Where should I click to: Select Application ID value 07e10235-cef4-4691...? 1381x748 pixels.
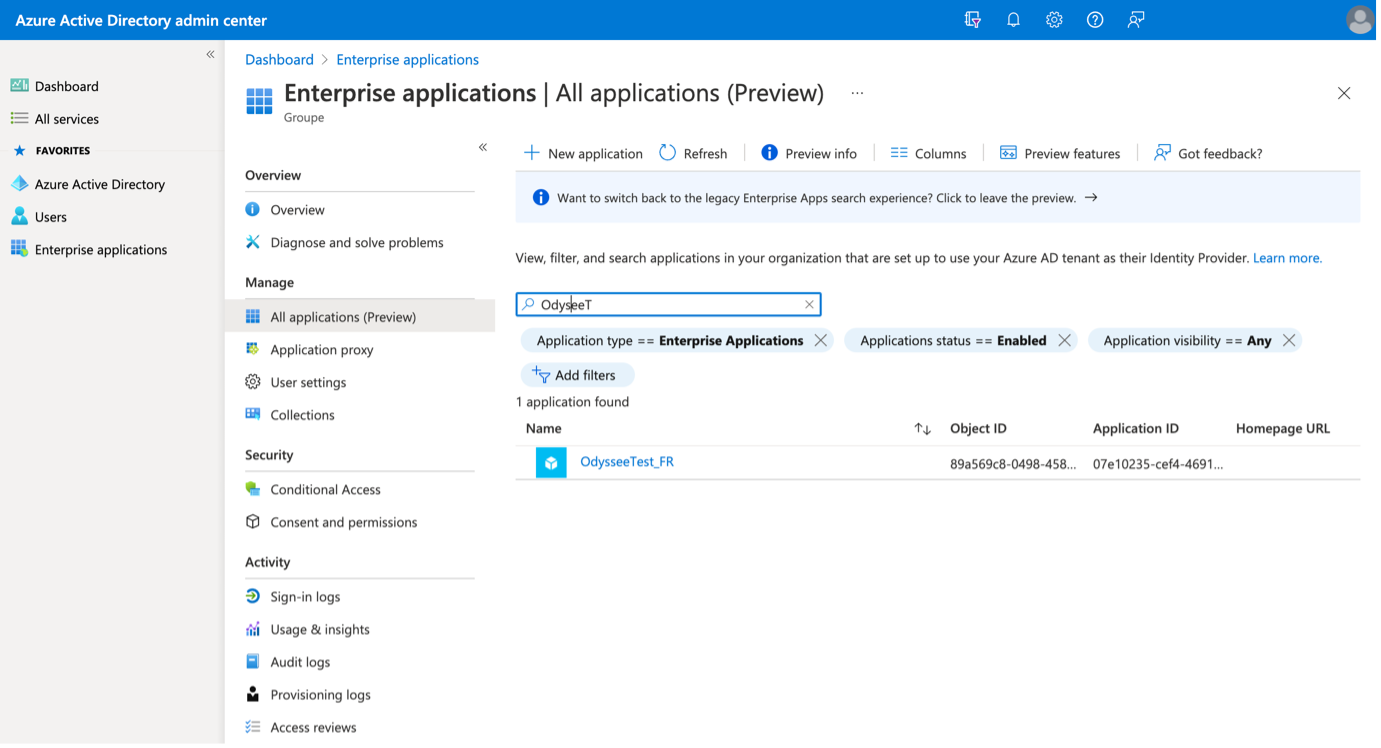pos(1158,464)
